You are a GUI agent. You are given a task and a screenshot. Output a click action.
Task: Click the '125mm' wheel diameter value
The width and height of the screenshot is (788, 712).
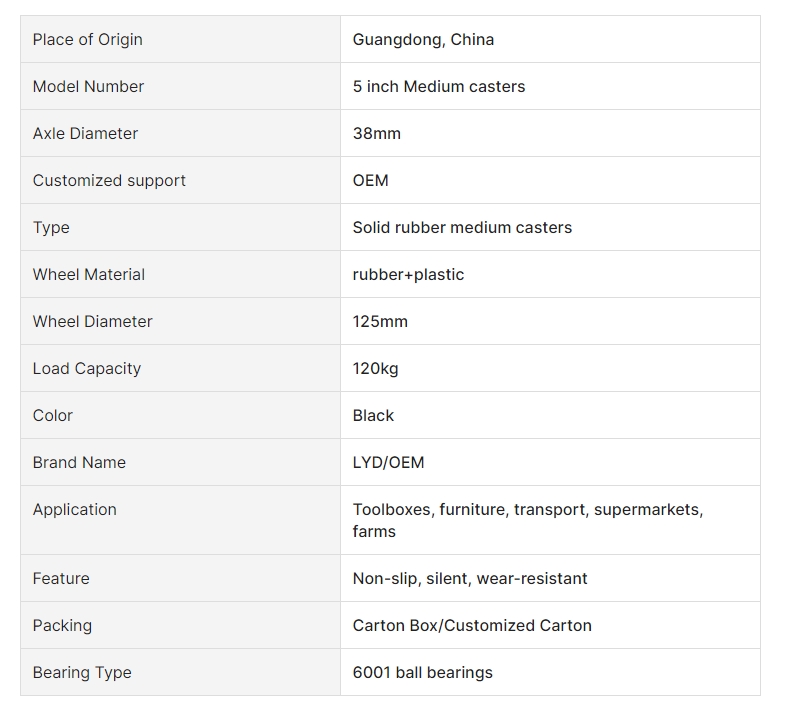pos(380,322)
